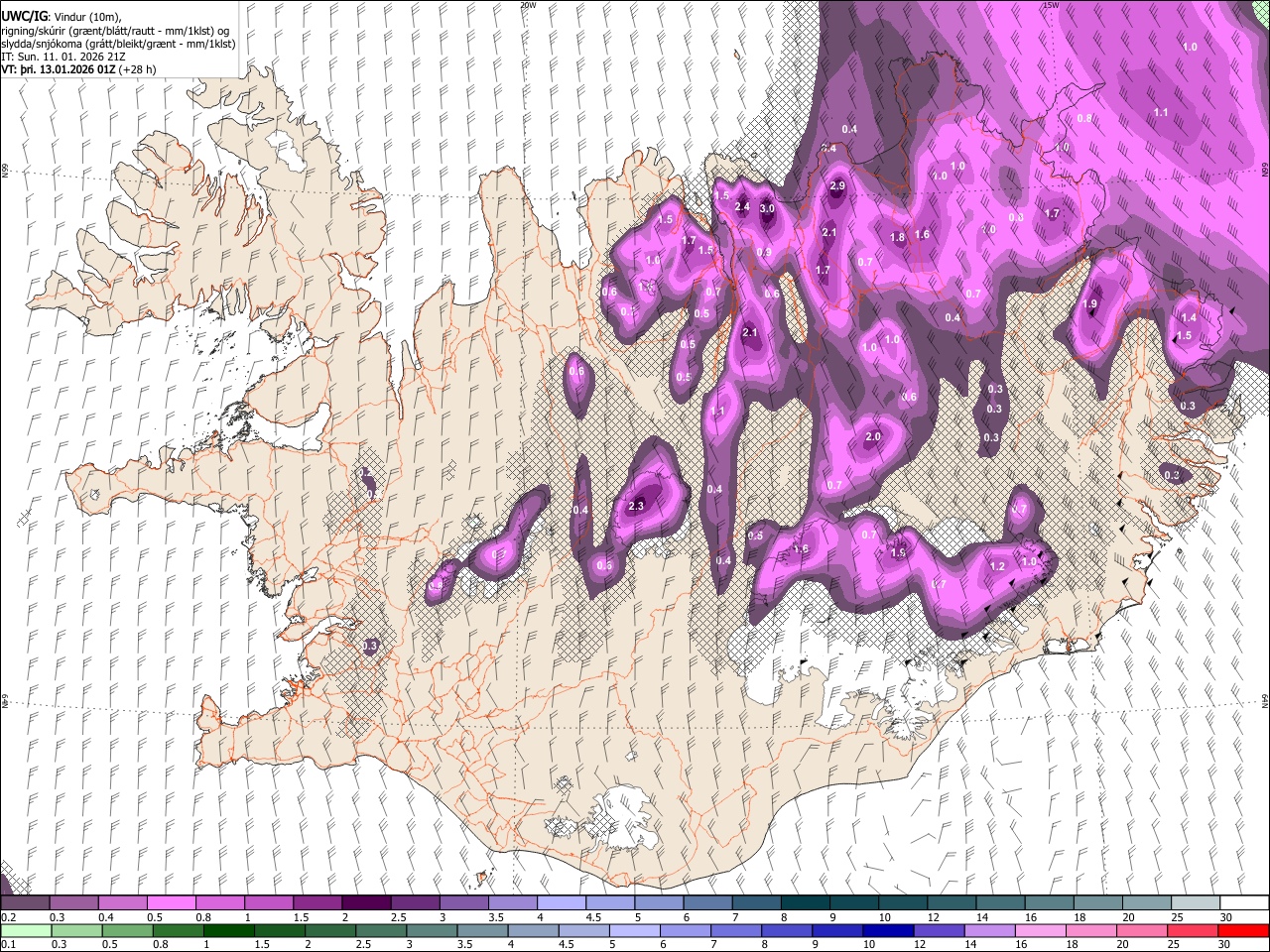Click the 3.0 precipitation value on map
The image size is (1270, 952).
click(767, 208)
